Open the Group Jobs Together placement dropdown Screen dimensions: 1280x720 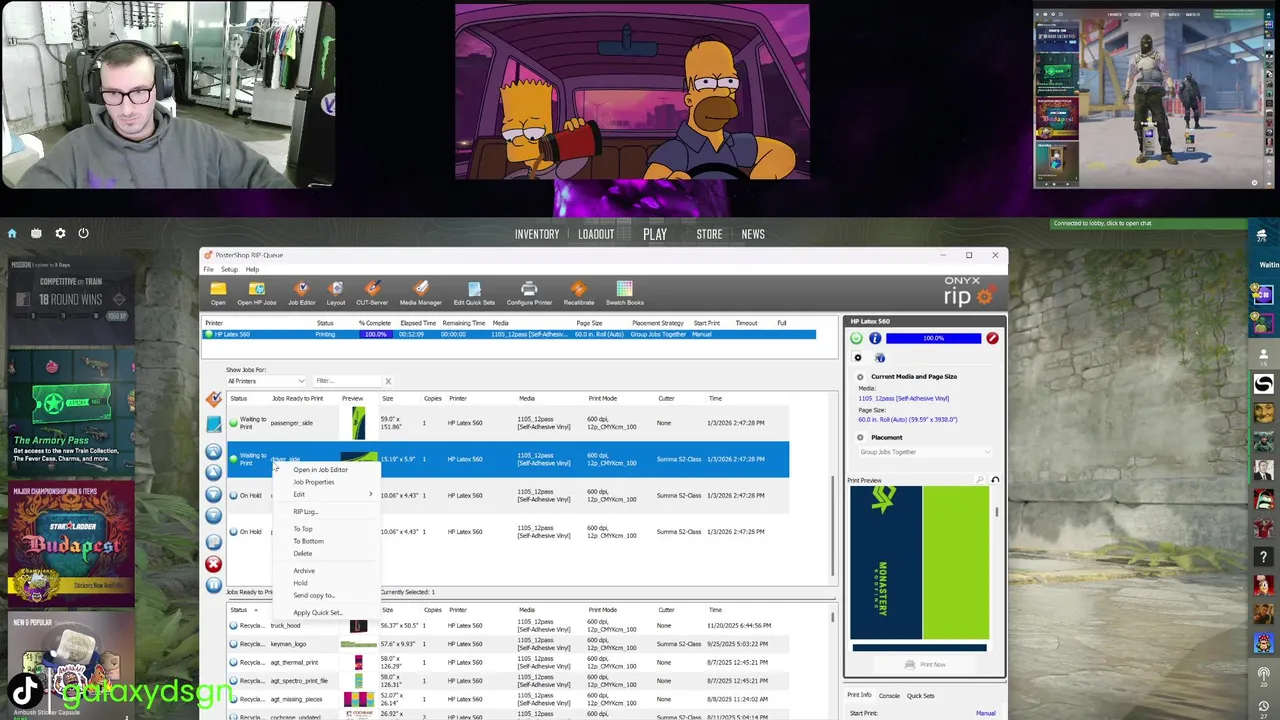(924, 452)
